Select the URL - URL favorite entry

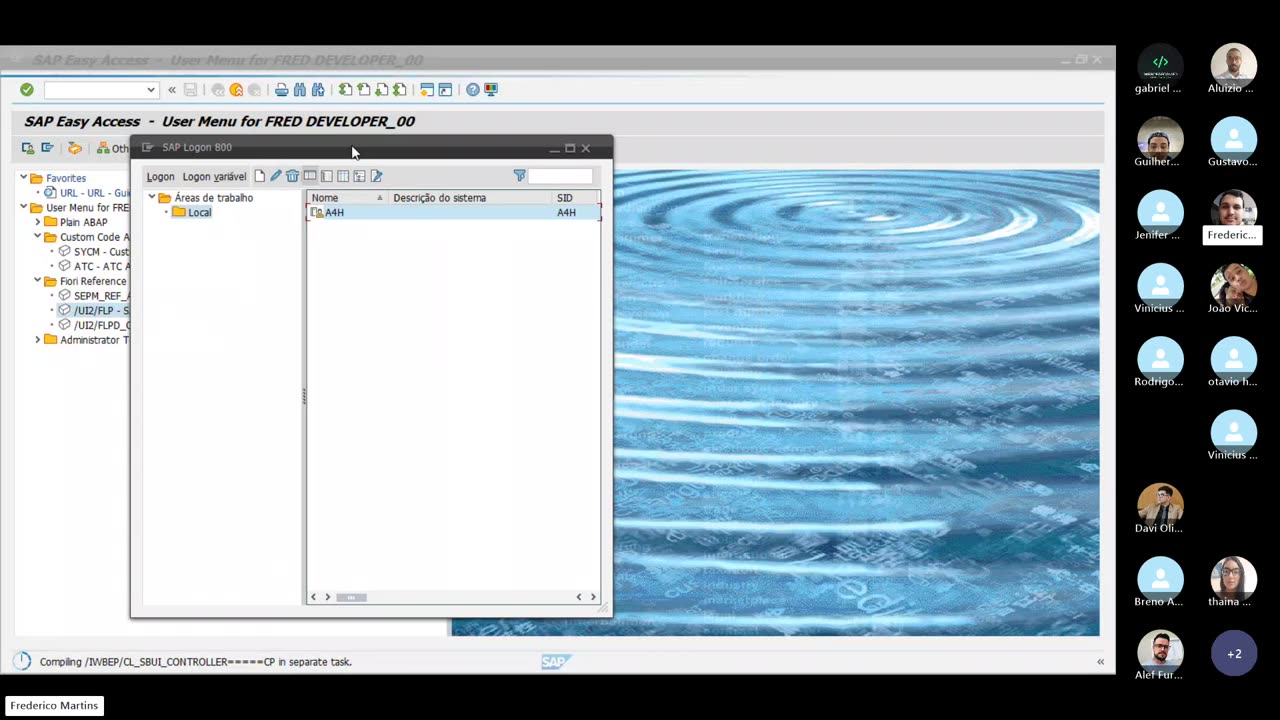point(95,193)
